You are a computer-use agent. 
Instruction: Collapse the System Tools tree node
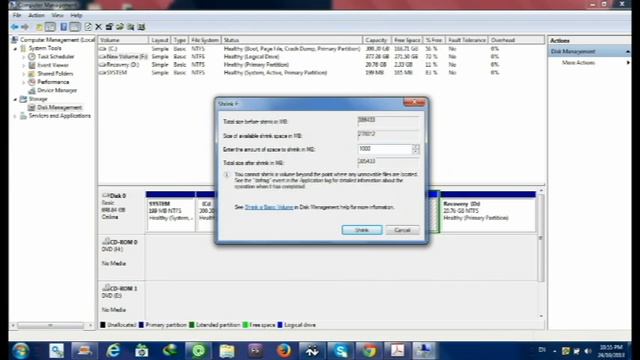(x=16, y=49)
